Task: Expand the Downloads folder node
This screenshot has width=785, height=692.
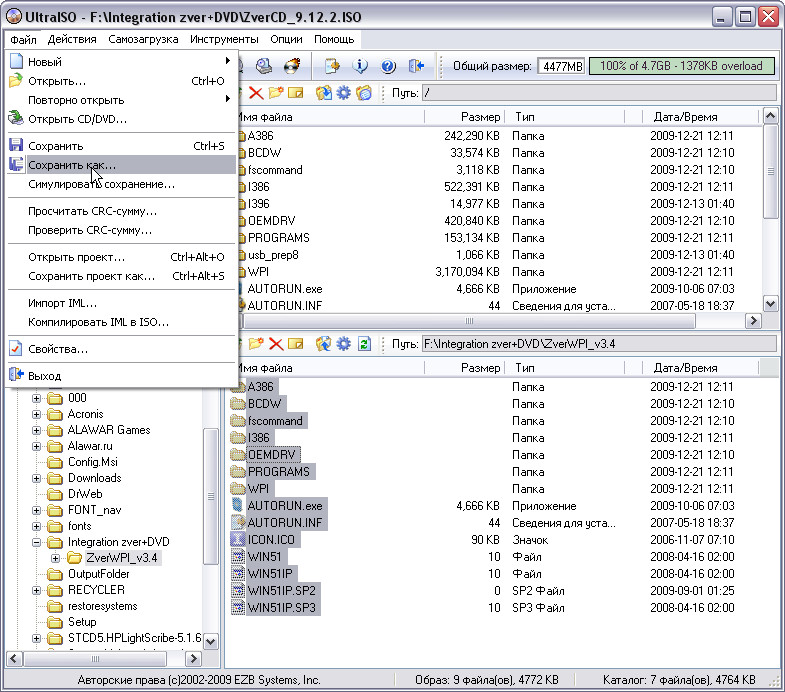Action: pos(36,479)
